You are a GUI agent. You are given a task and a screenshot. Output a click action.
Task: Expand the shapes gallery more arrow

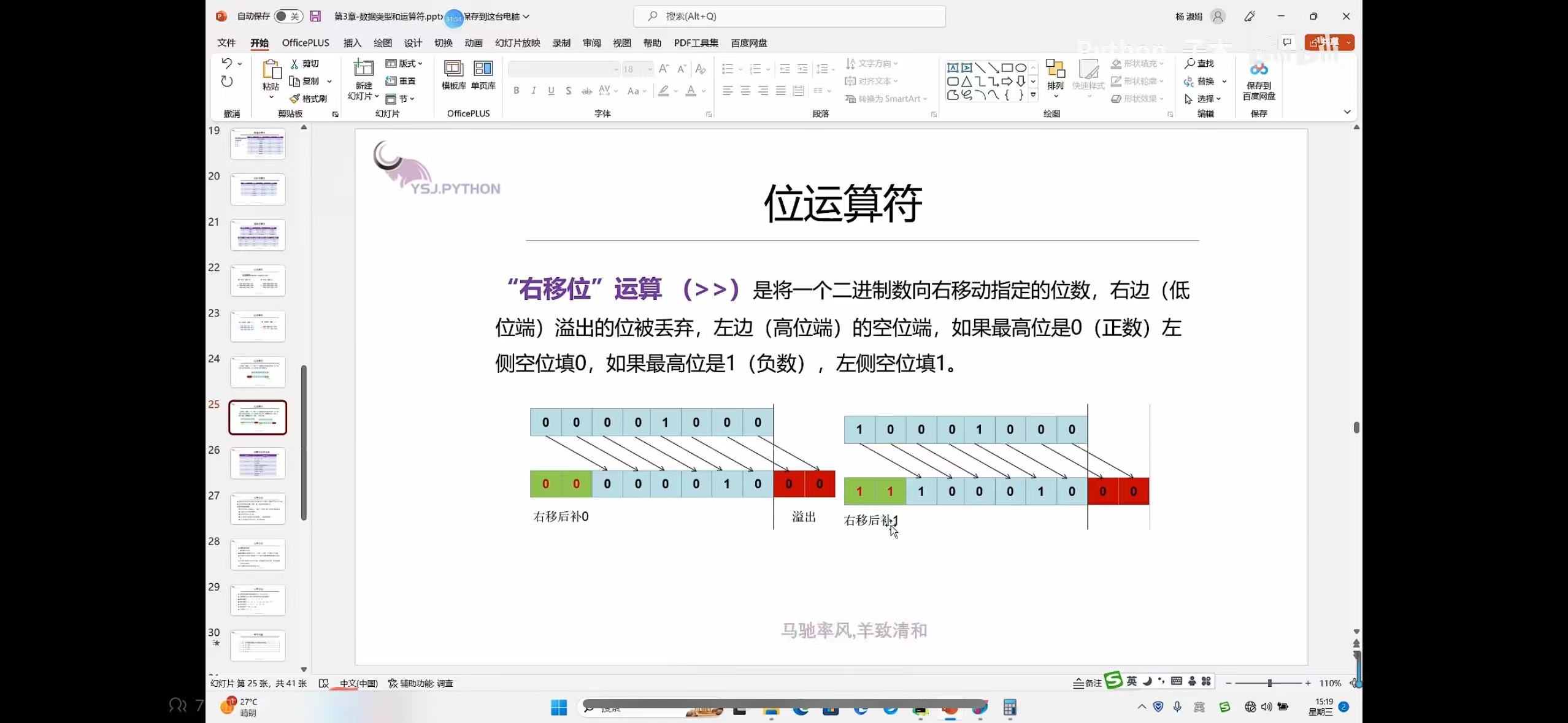pyautogui.click(x=1033, y=95)
